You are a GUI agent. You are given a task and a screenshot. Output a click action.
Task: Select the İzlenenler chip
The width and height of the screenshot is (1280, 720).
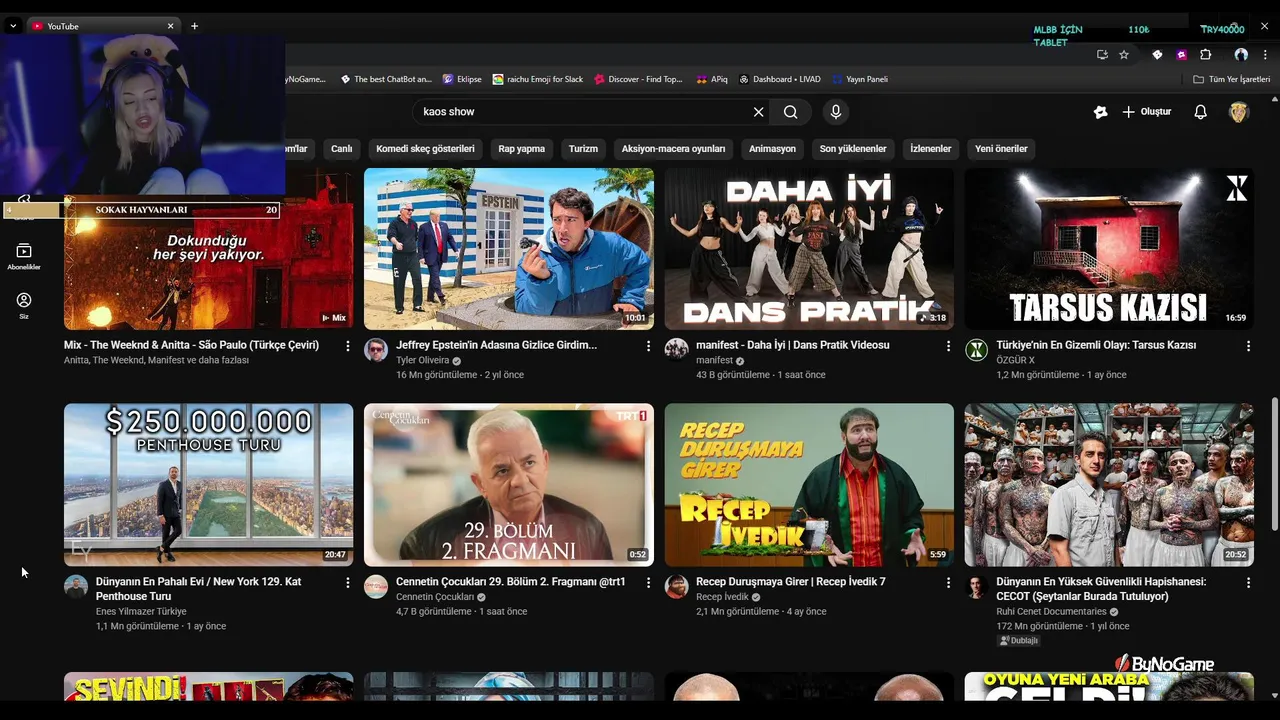[930, 149]
